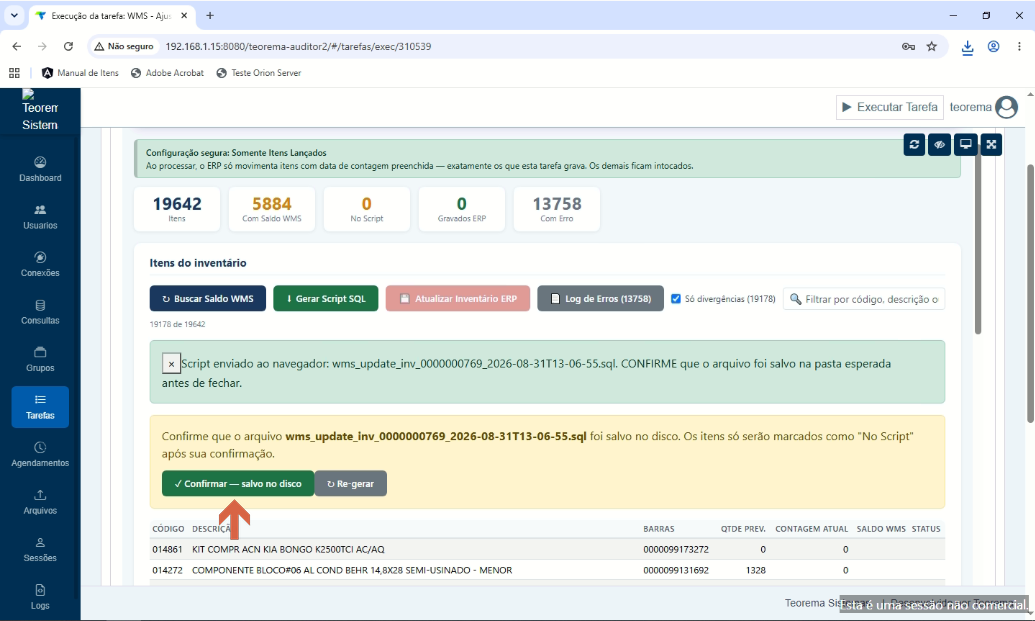Bookmark this page with star icon
1035x621 pixels.
tap(931, 46)
